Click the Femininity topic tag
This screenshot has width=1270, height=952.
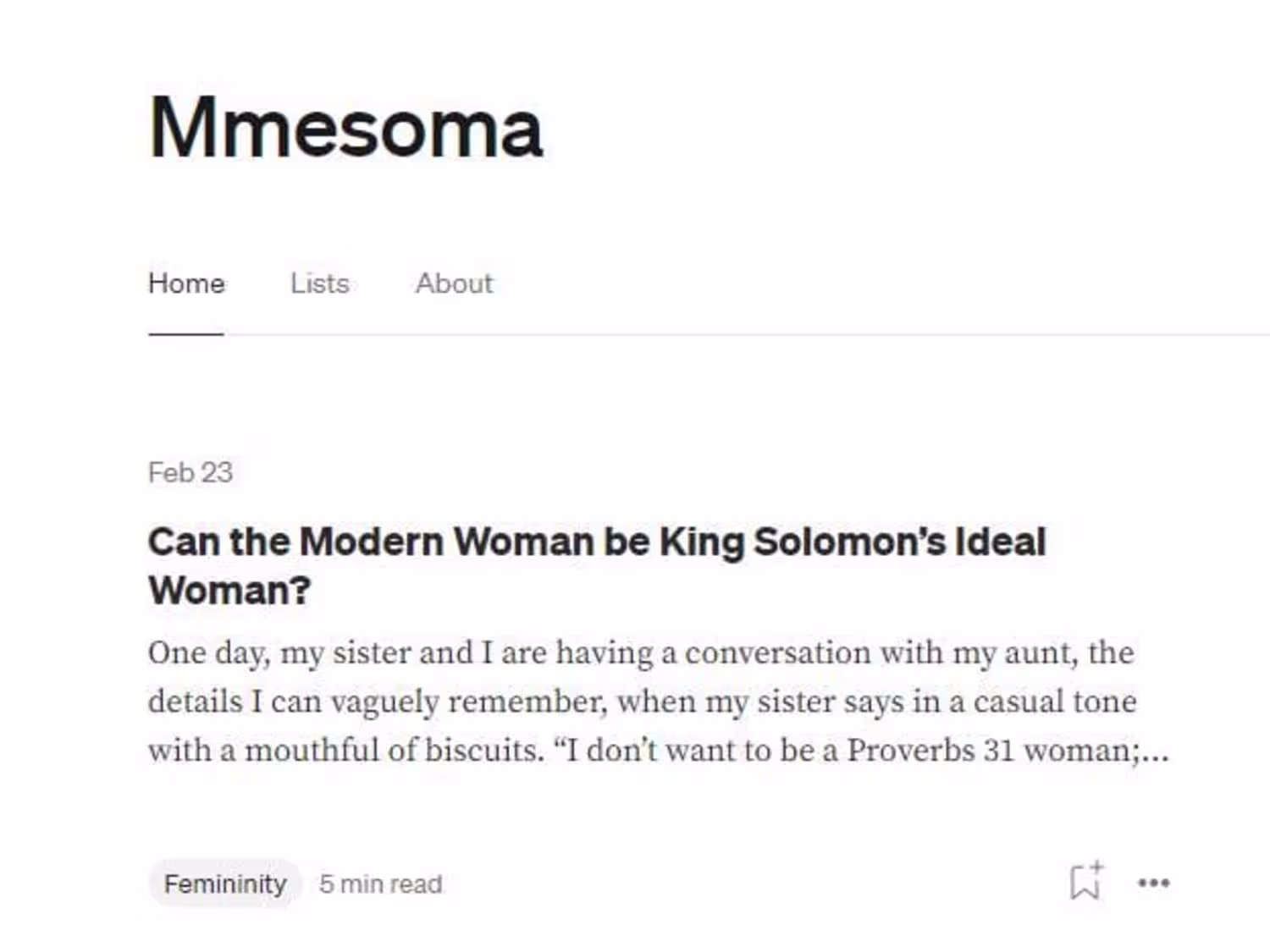pyautogui.click(x=225, y=883)
